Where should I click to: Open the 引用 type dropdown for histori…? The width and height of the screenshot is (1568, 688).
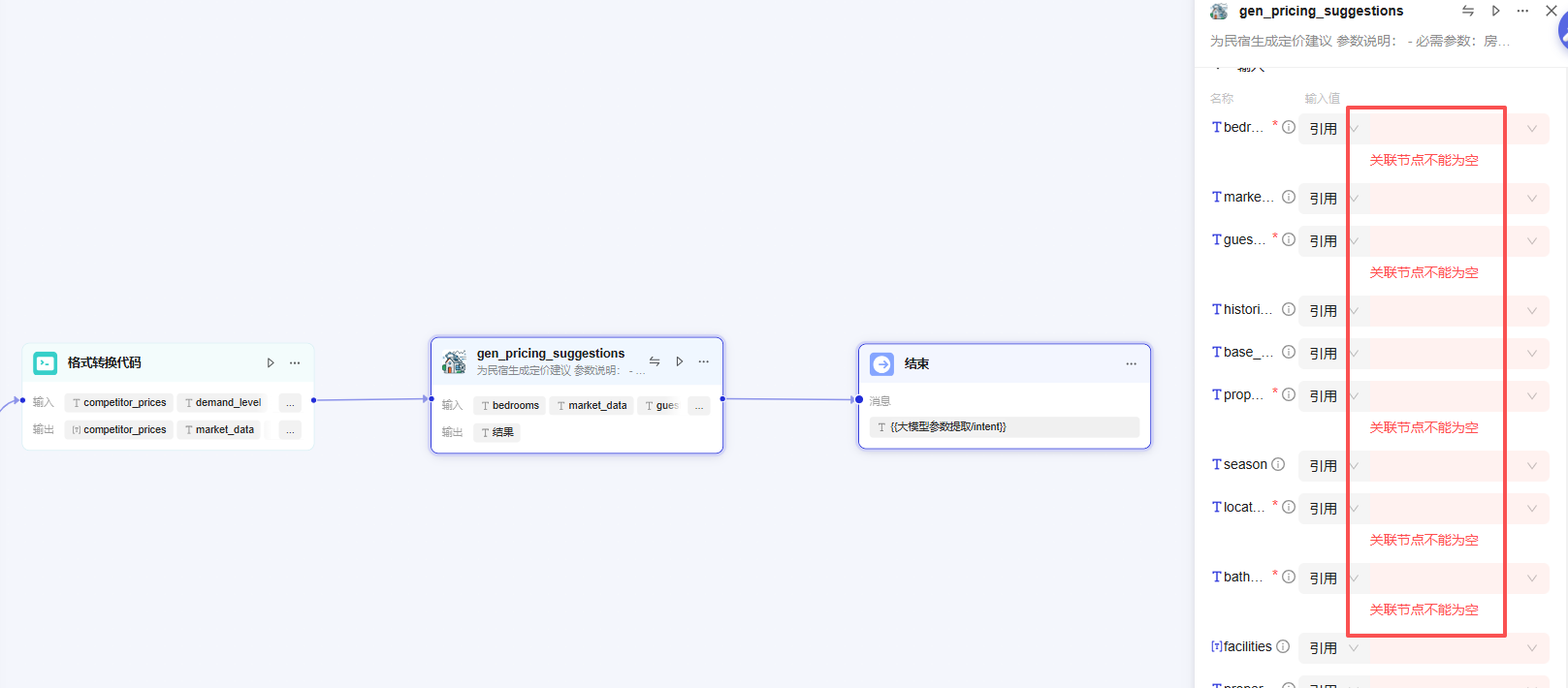click(x=1333, y=310)
